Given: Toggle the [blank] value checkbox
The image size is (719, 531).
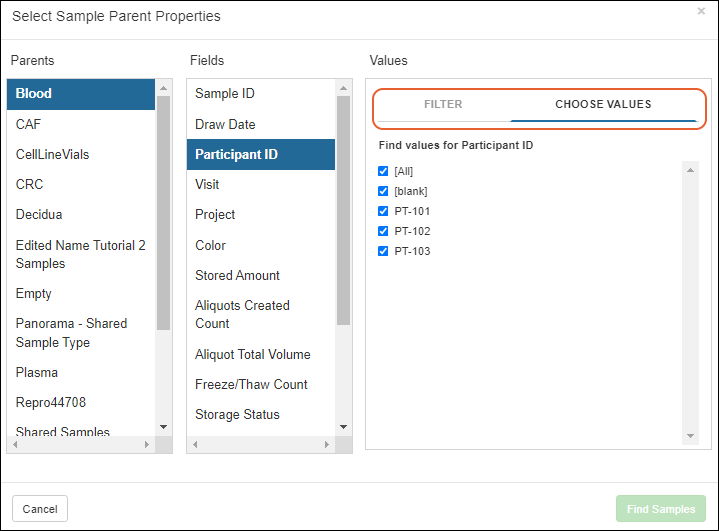Looking at the screenshot, I should [383, 191].
